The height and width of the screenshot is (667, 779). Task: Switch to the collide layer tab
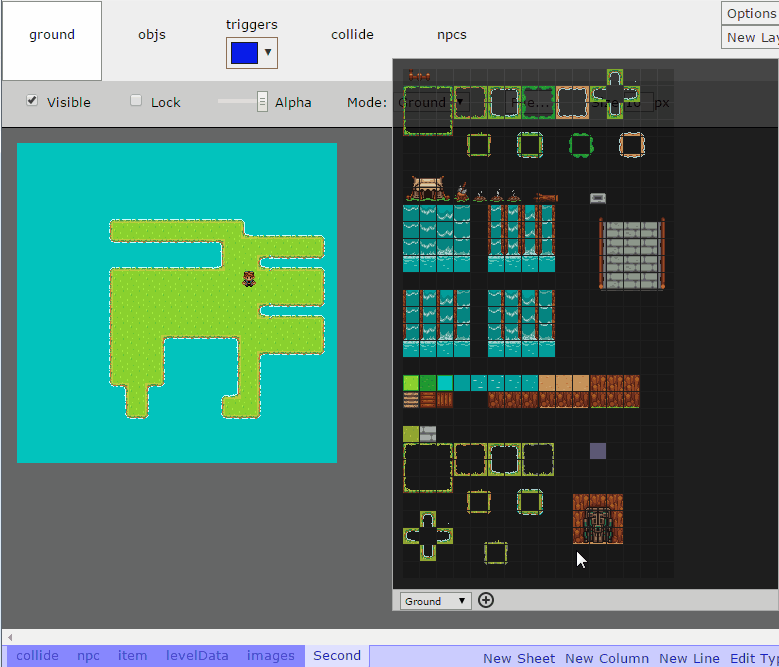(x=352, y=35)
